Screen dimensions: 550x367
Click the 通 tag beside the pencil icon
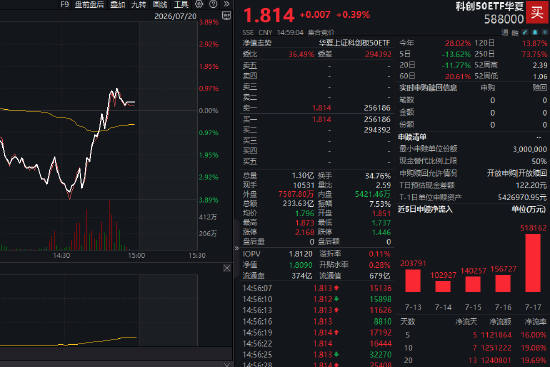[x=505, y=32]
